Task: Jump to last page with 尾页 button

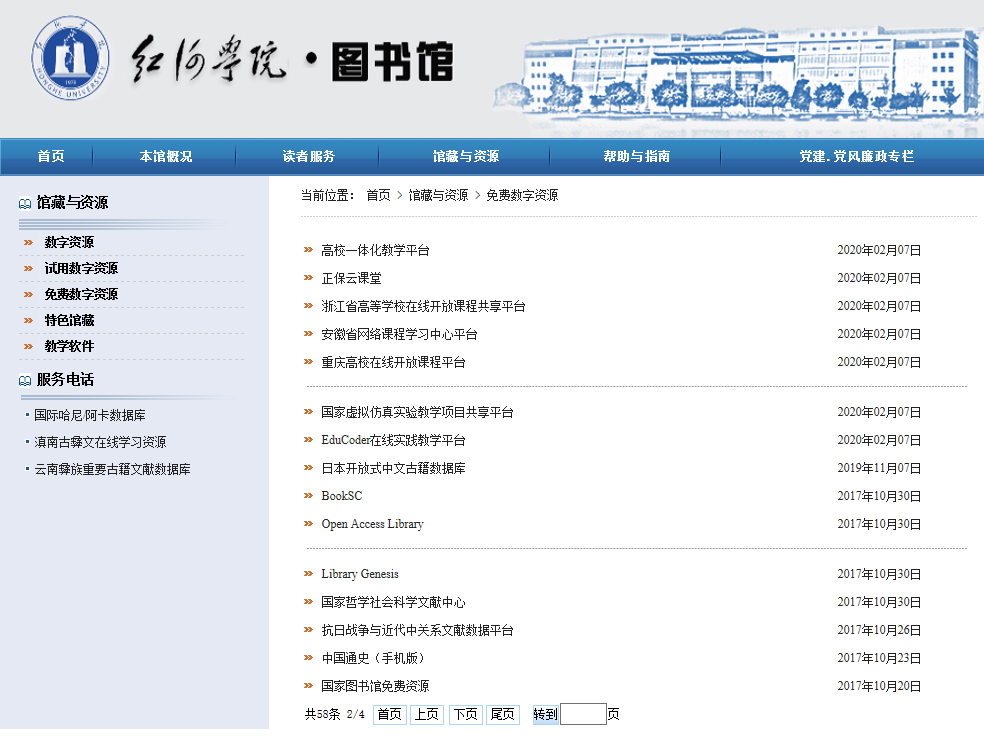Action: [502, 714]
